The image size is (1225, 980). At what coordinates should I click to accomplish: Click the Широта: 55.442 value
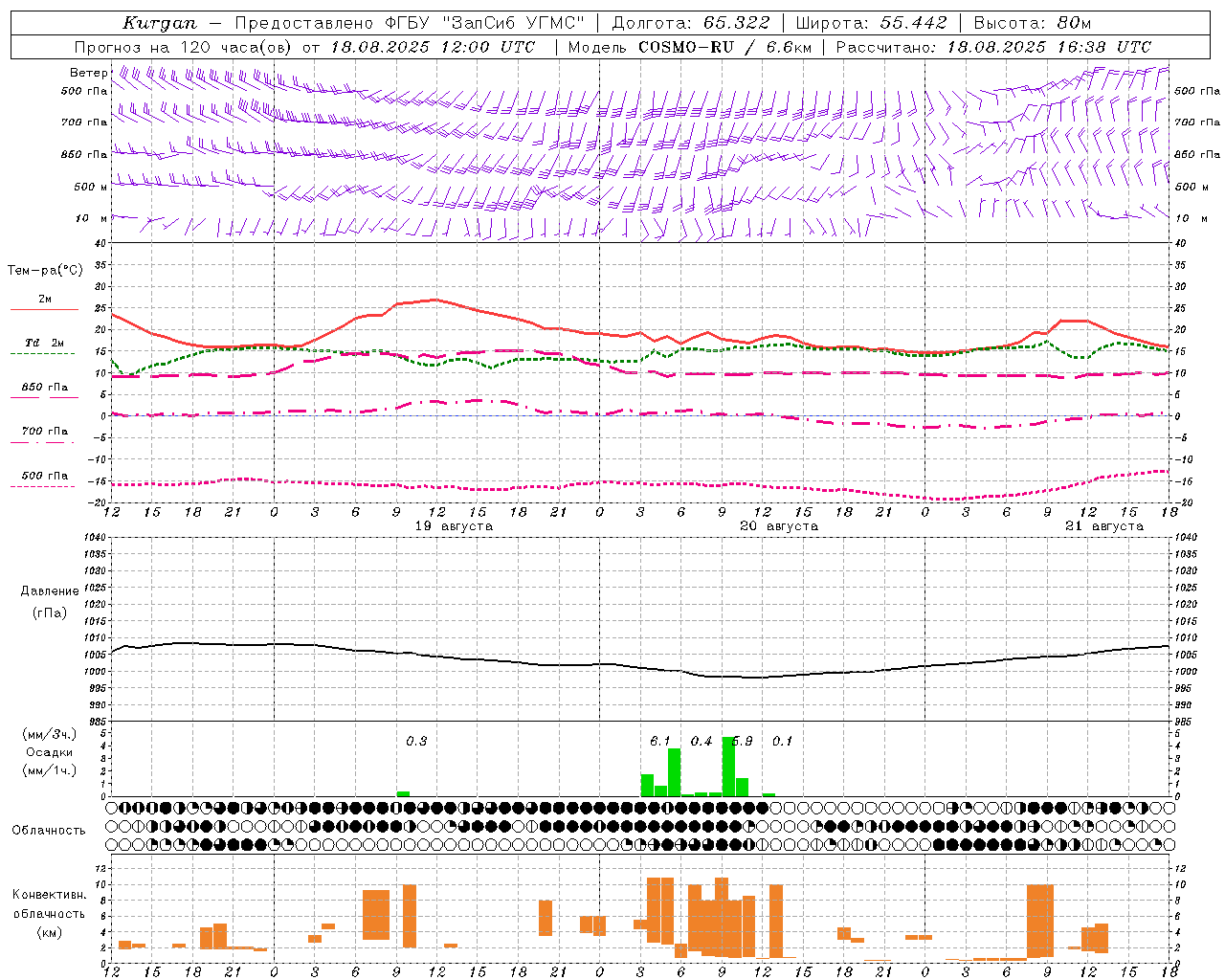click(x=871, y=23)
